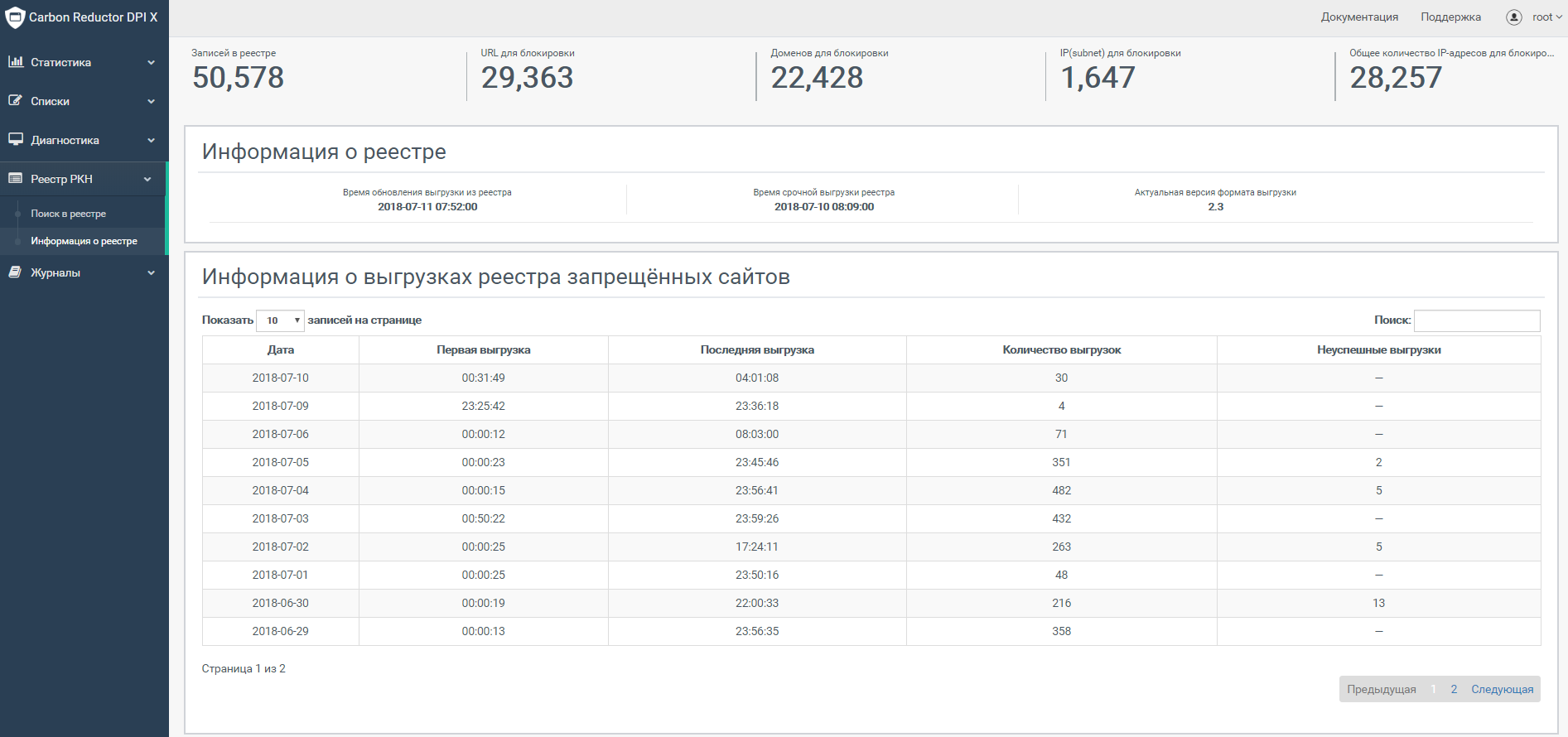Screen dimensions: 1568x737
Task: Click the upload count value 482
Action: pyautogui.click(x=1062, y=490)
